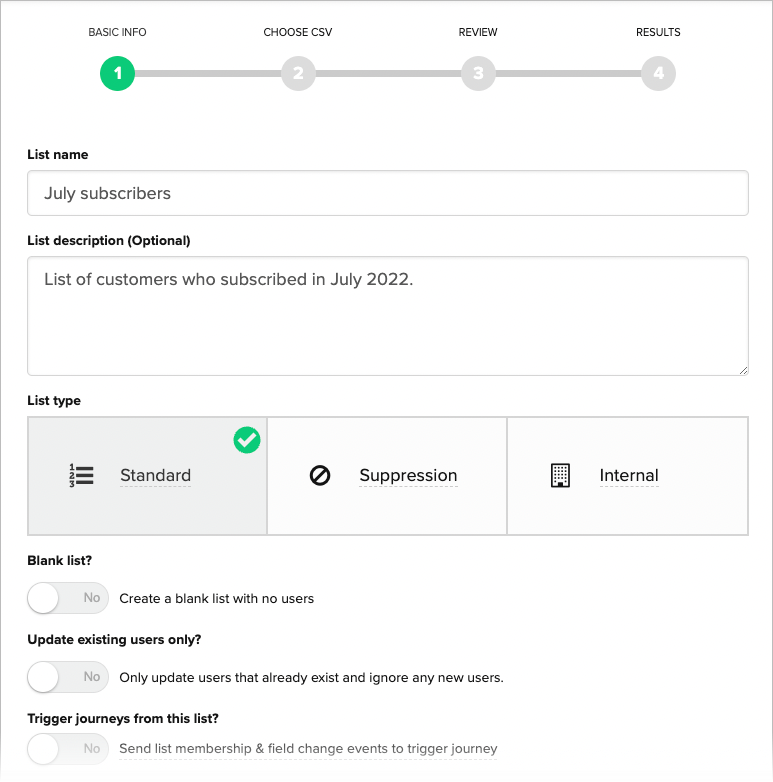Select the Internal list type label

[x=629, y=476]
